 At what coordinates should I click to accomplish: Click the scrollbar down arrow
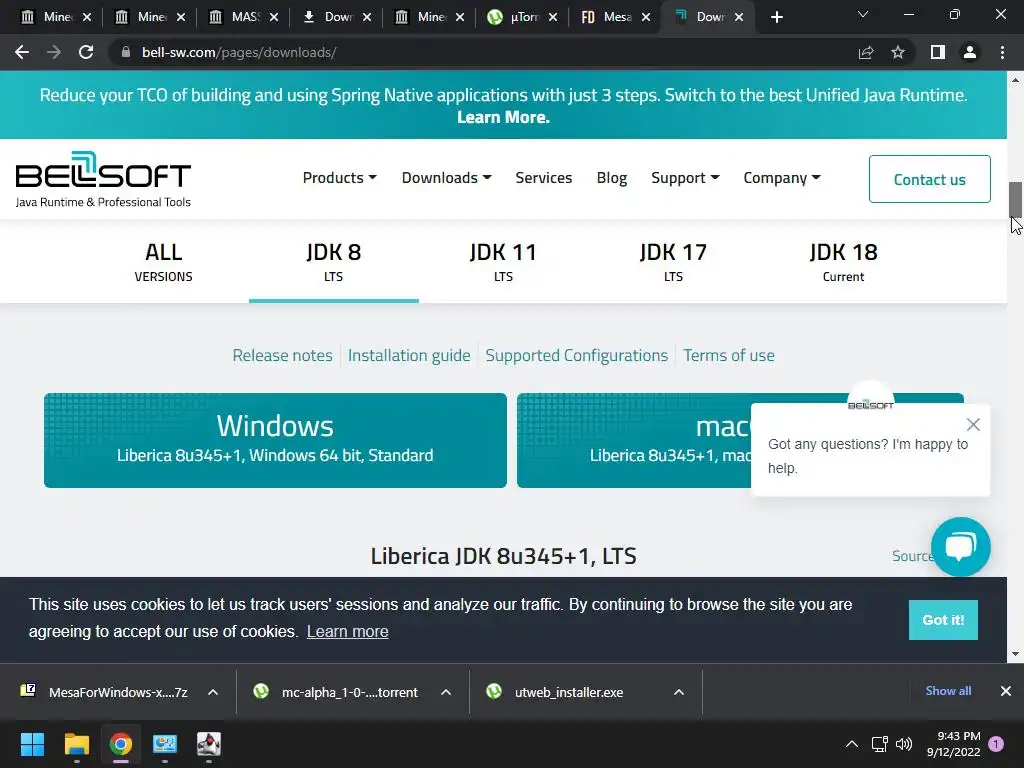[x=1015, y=654]
